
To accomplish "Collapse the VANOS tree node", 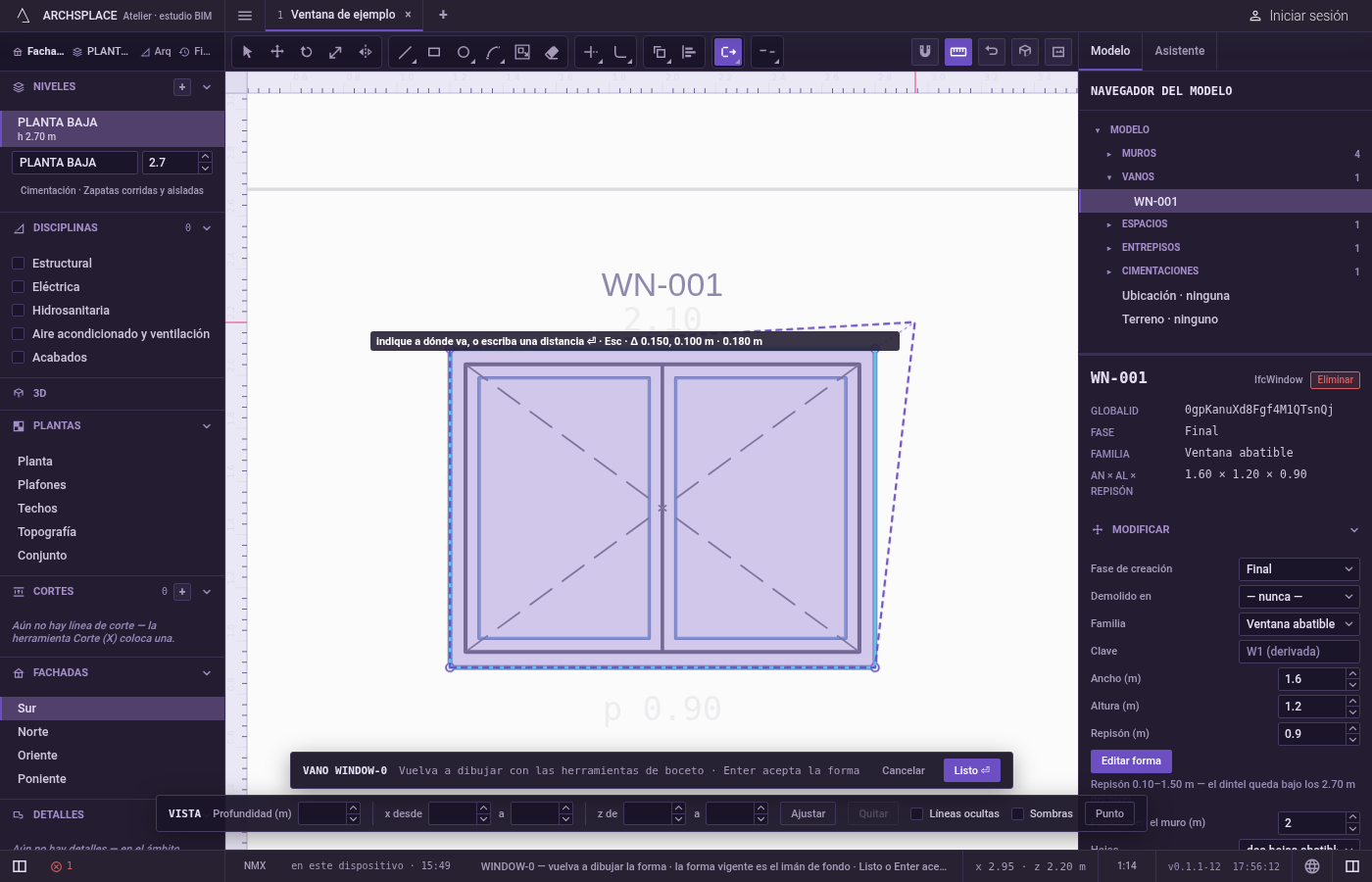I will point(1109,177).
